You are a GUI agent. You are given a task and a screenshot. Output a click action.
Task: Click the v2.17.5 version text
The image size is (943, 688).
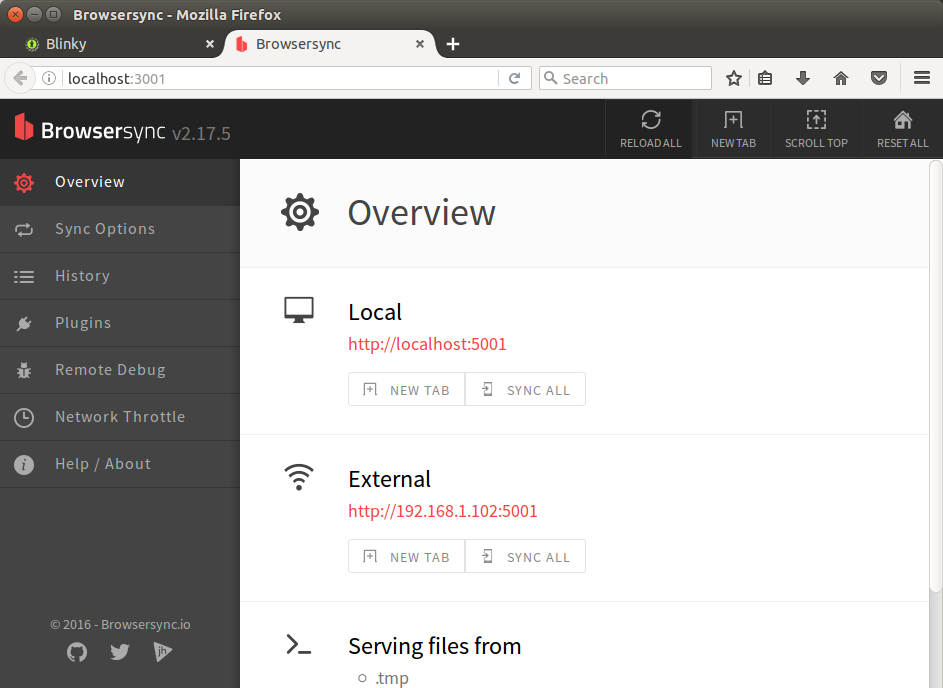click(201, 134)
